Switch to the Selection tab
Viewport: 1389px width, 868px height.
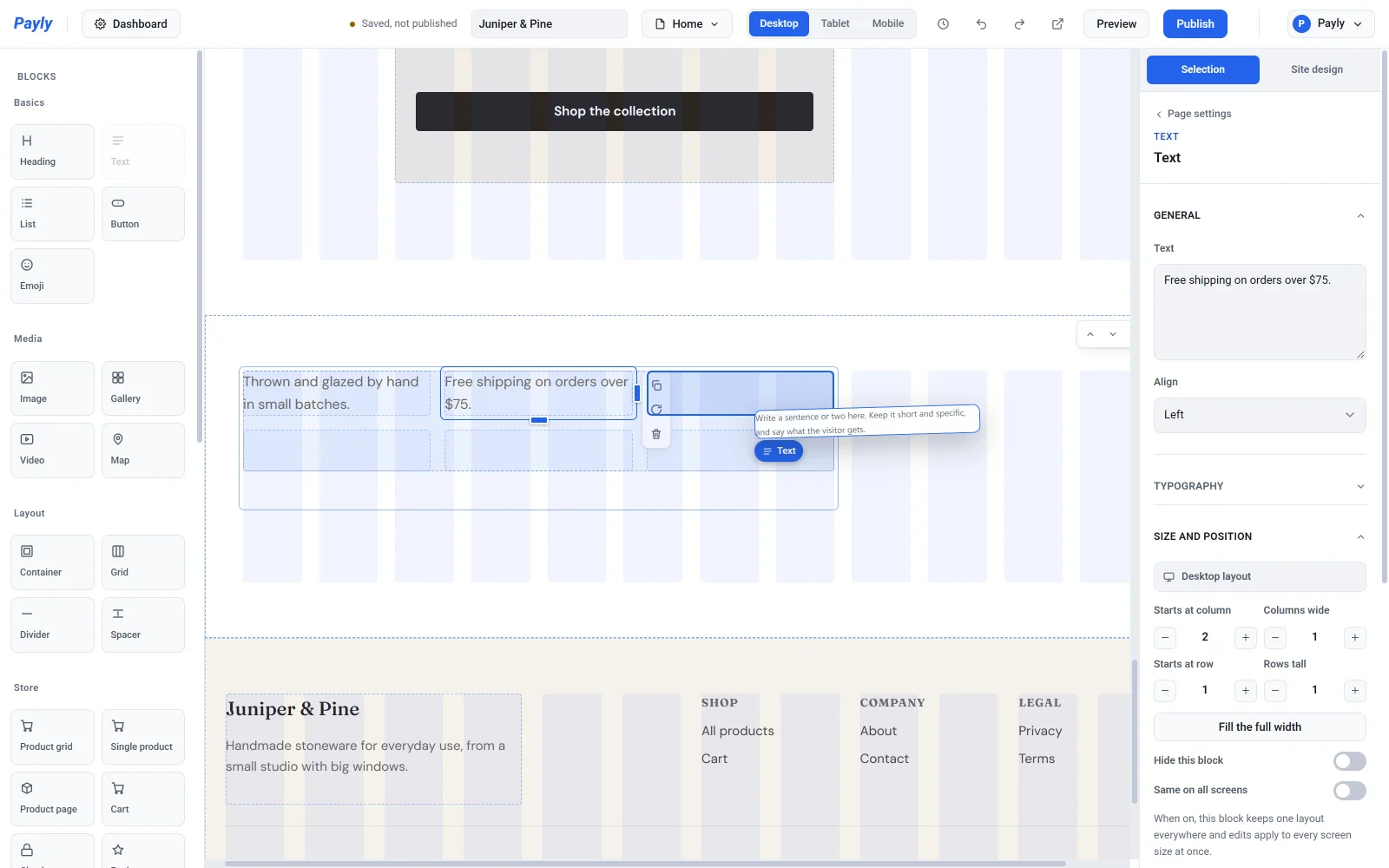pyautogui.click(x=1202, y=69)
